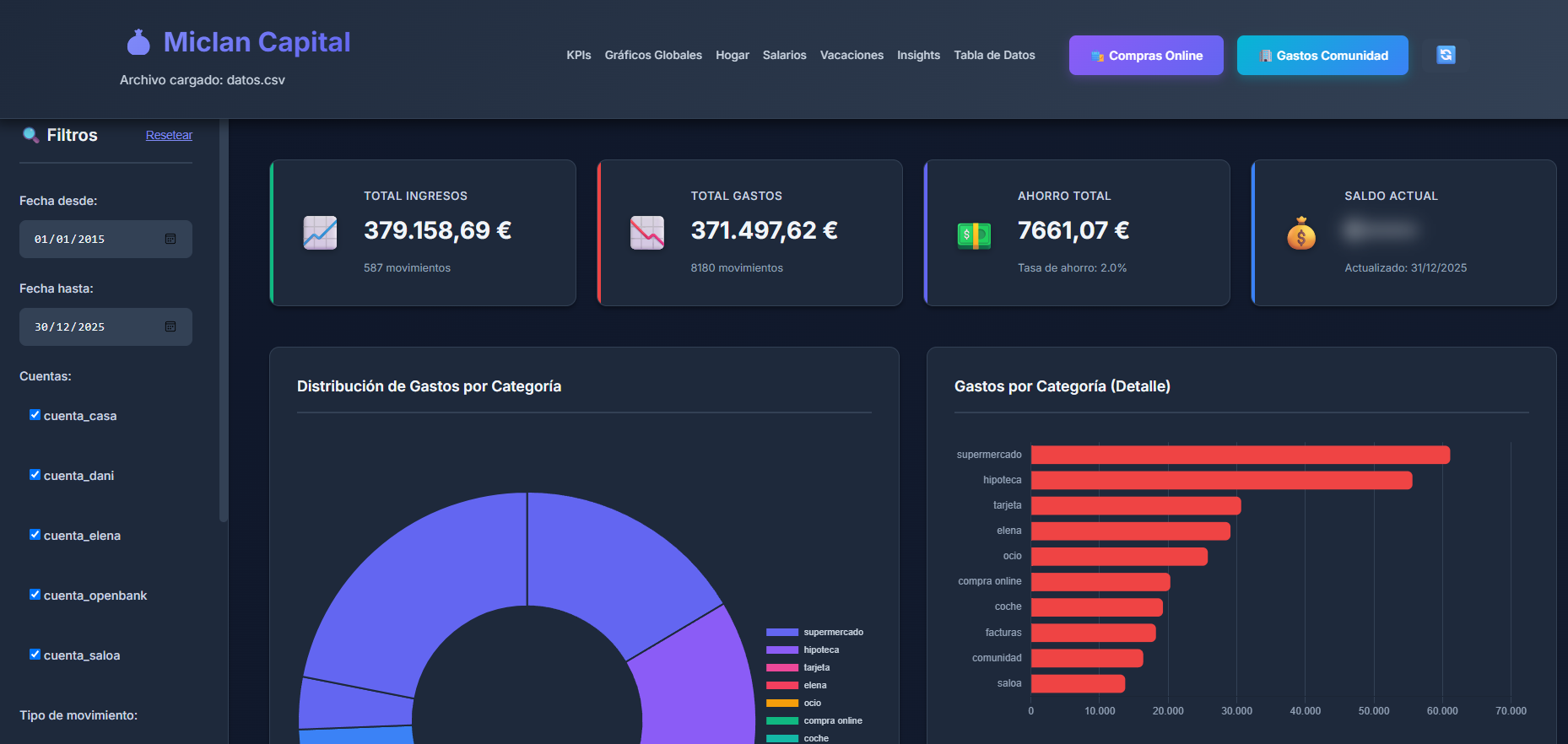Click the 'Cuentas:' filter label

pos(46,376)
